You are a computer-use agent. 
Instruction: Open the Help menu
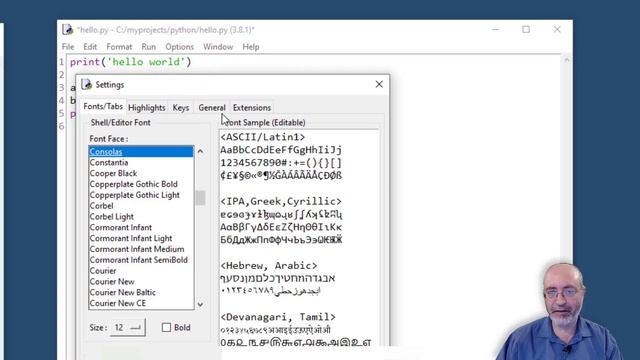coord(251,47)
